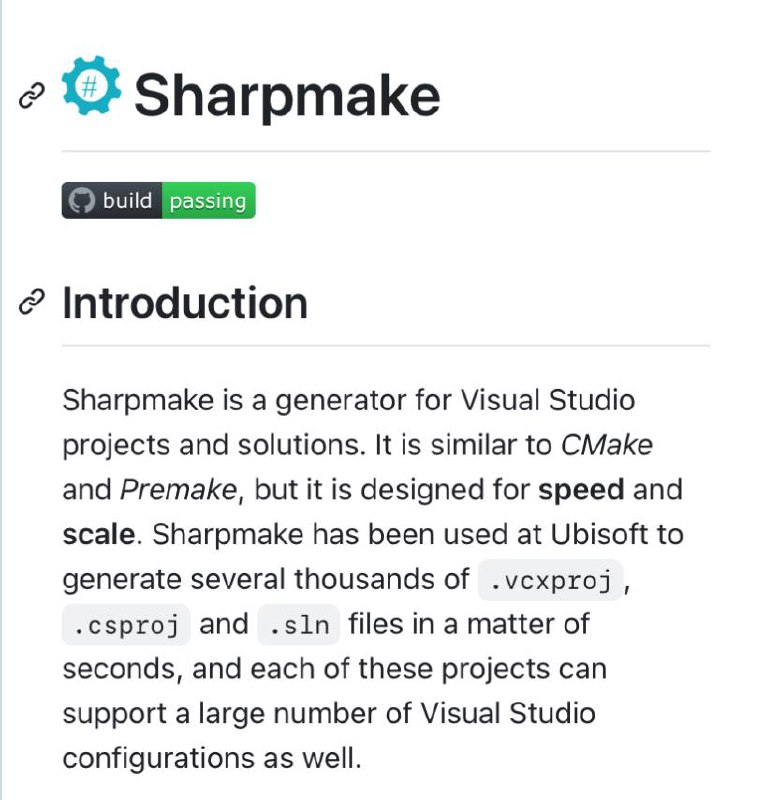Select the Sharpmake title heading text
The width and height of the screenshot is (764, 800).
coord(287,95)
